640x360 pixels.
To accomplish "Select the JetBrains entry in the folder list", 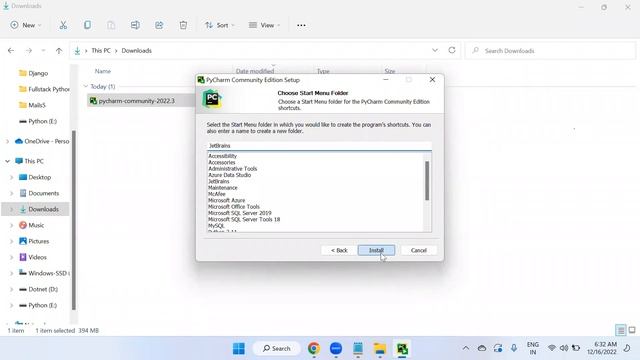I will 219,181.
